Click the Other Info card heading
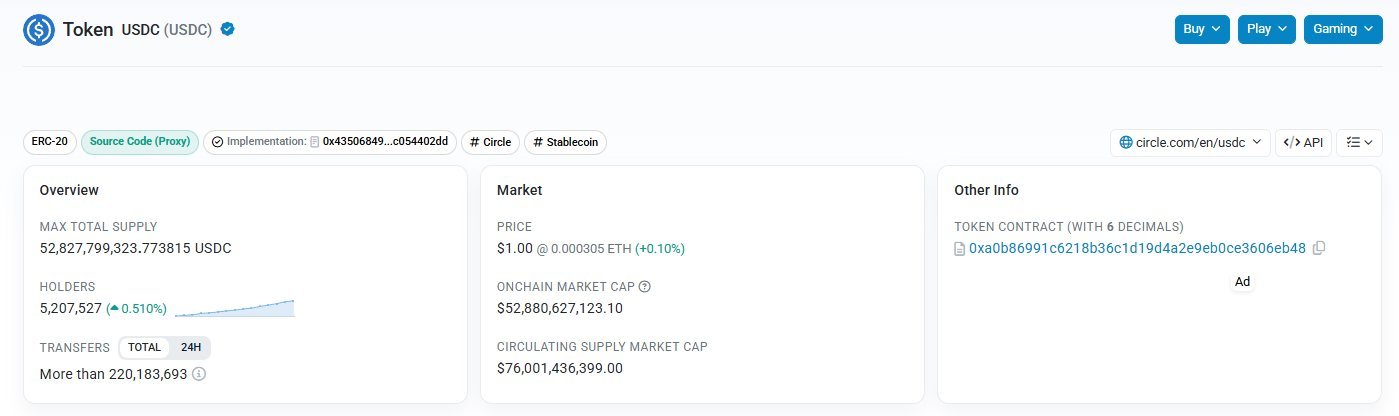 pyautogui.click(x=987, y=190)
